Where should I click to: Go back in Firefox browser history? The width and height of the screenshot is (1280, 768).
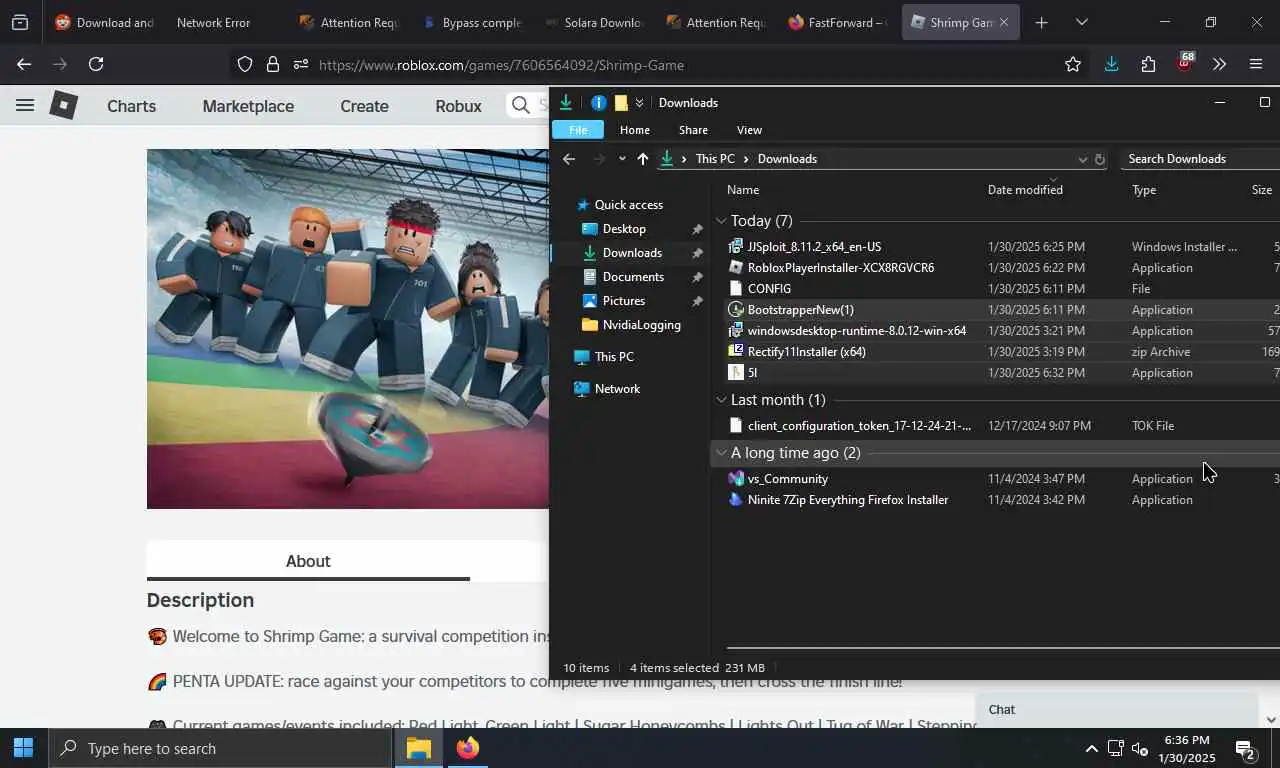[x=24, y=64]
